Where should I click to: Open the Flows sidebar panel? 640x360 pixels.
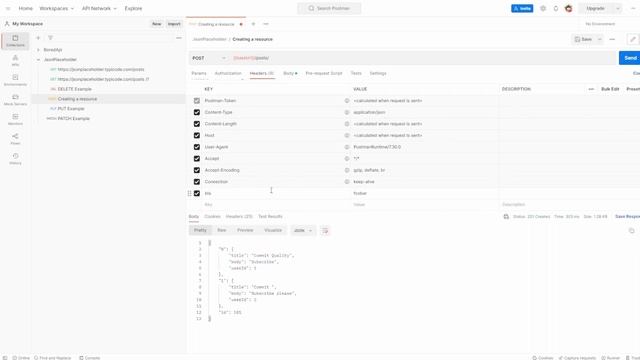[15, 139]
